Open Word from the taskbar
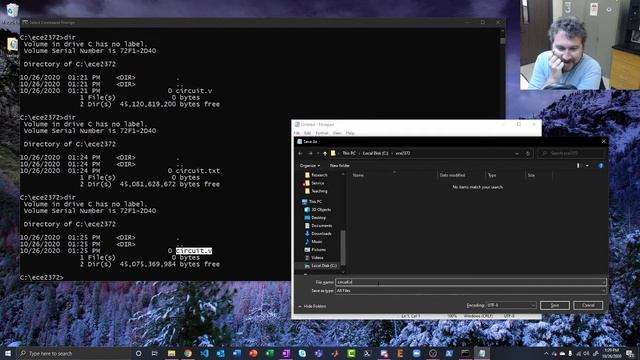Screen dimensions: 640x360 point(237,353)
